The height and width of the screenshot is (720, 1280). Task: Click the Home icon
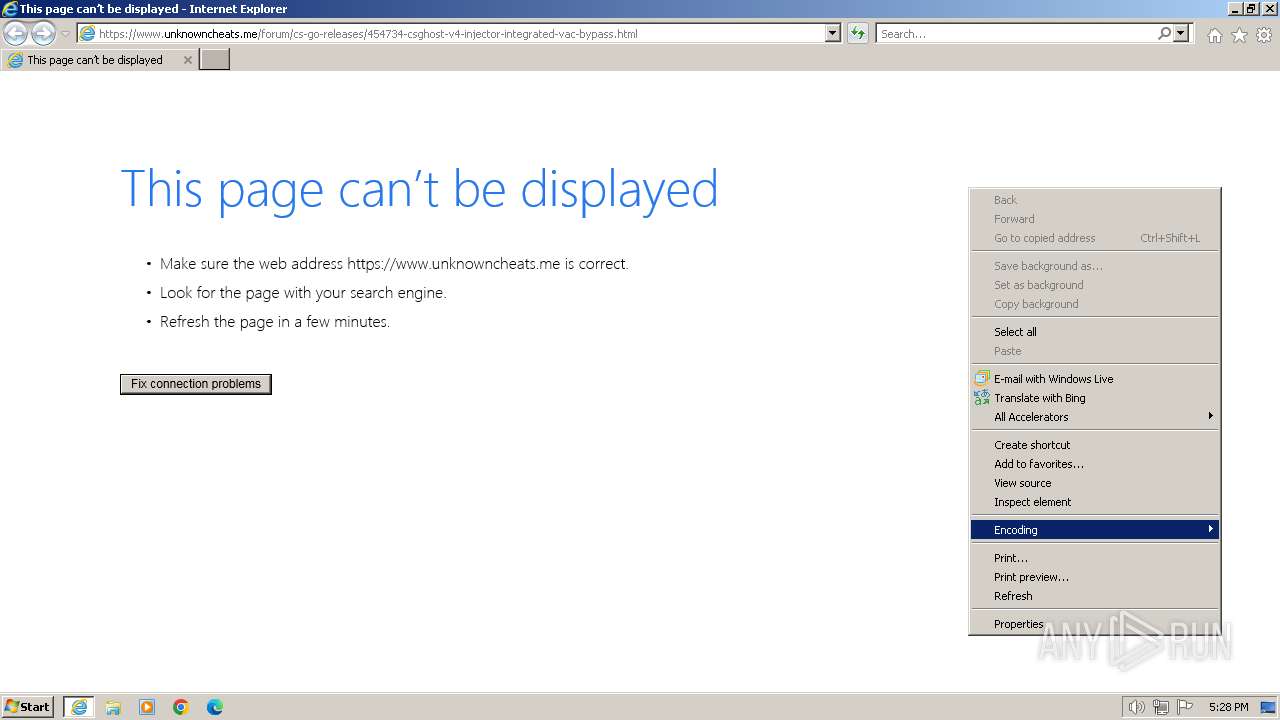pyautogui.click(x=1214, y=35)
